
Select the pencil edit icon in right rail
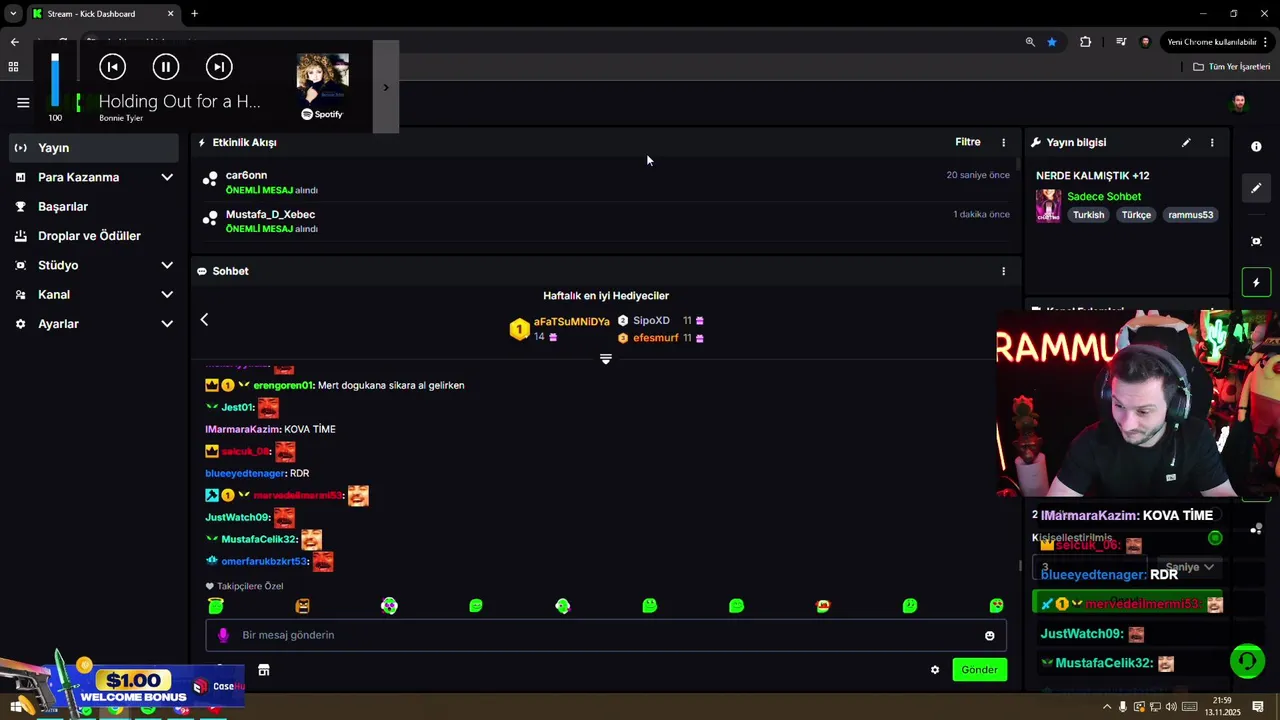click(1256, 188)
